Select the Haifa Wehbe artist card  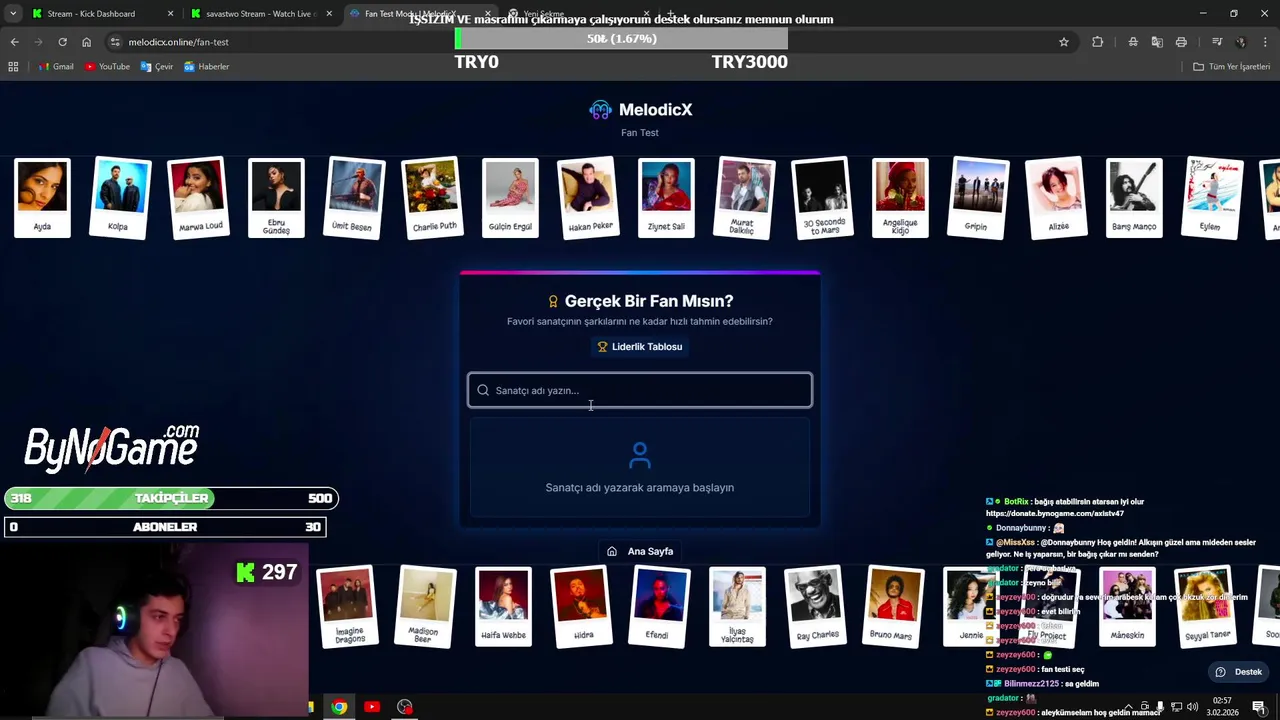[503, 607]
